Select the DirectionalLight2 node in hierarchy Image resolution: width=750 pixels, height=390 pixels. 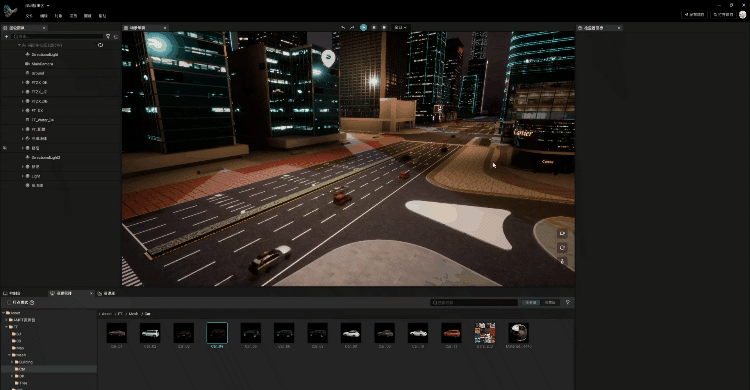[x=46, y=157]
